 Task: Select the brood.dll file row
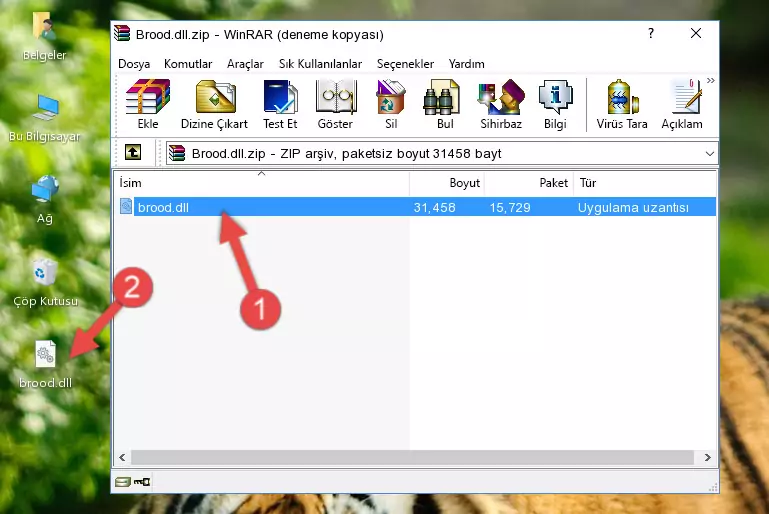(x=417, y=207)
